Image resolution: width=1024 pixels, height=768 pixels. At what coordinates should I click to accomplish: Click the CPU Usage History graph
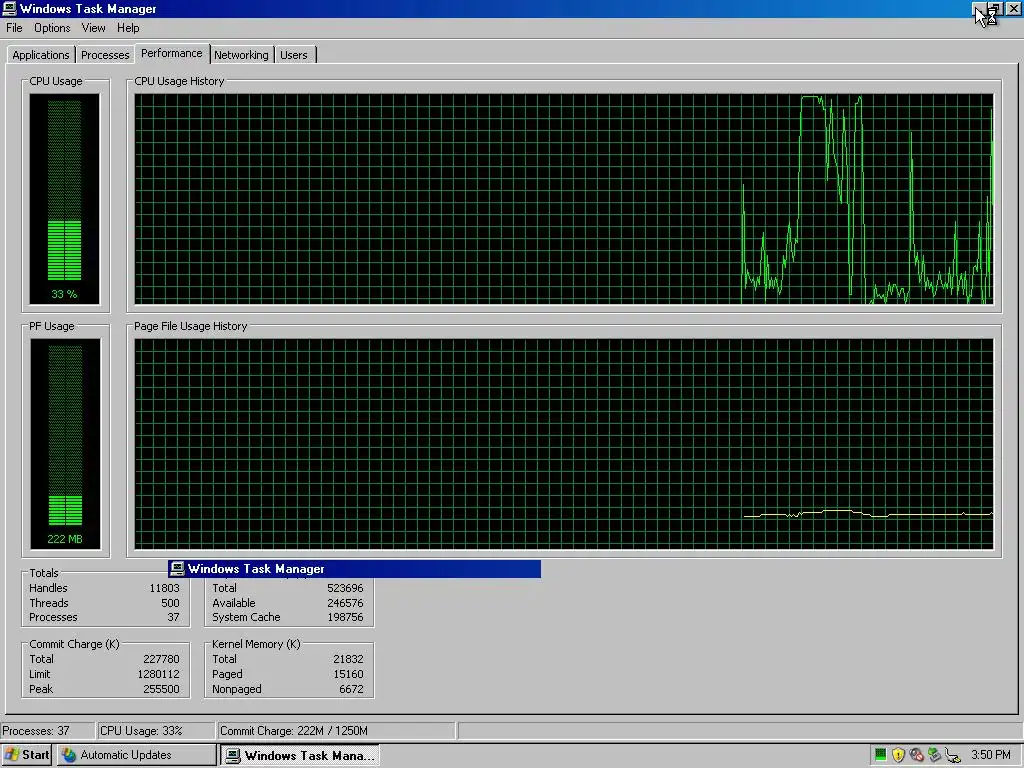pyautogui.click(x=564, y=199)
